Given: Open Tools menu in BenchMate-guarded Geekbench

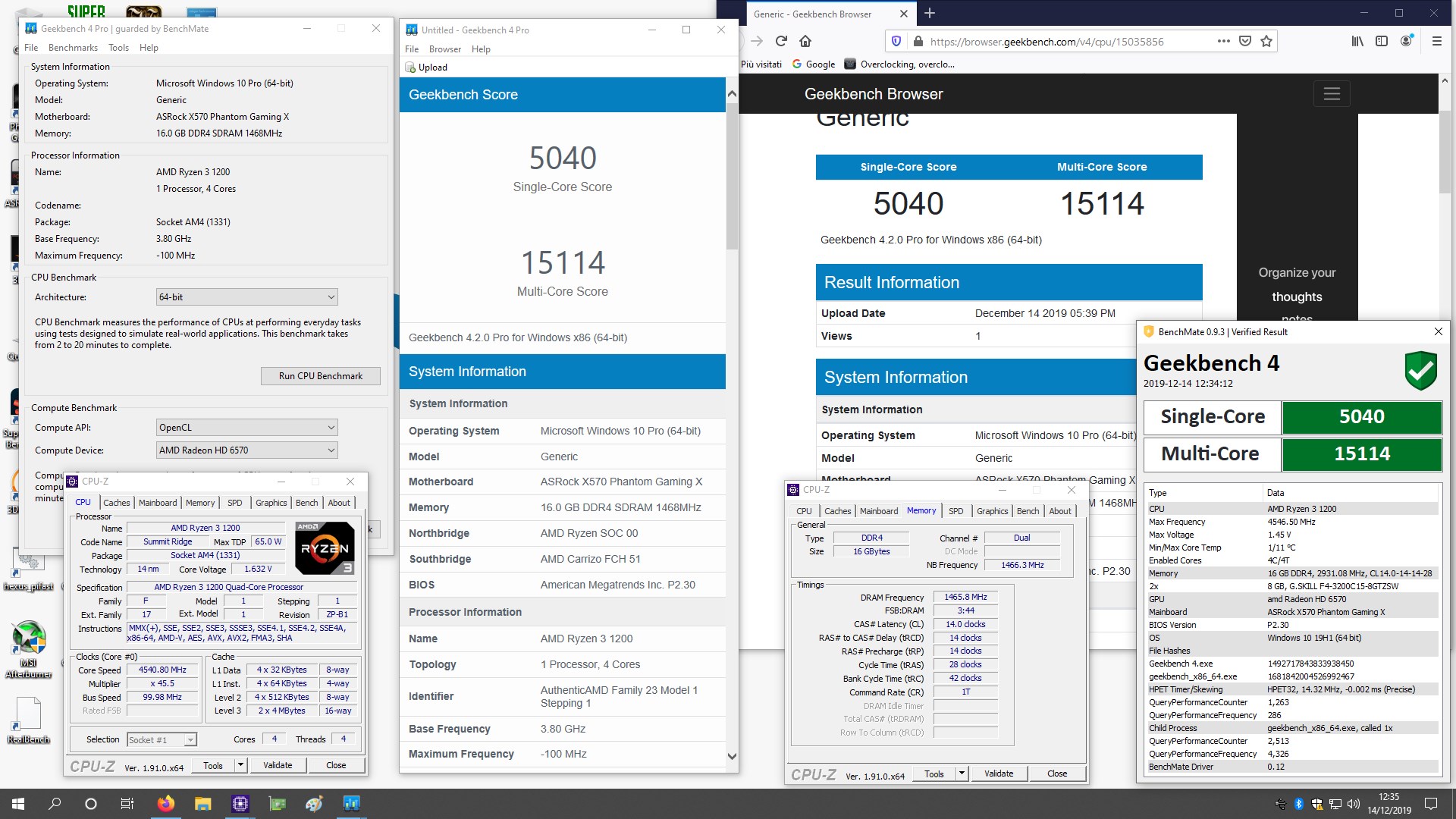Looking at the screenshot, I should coord(118,48).
